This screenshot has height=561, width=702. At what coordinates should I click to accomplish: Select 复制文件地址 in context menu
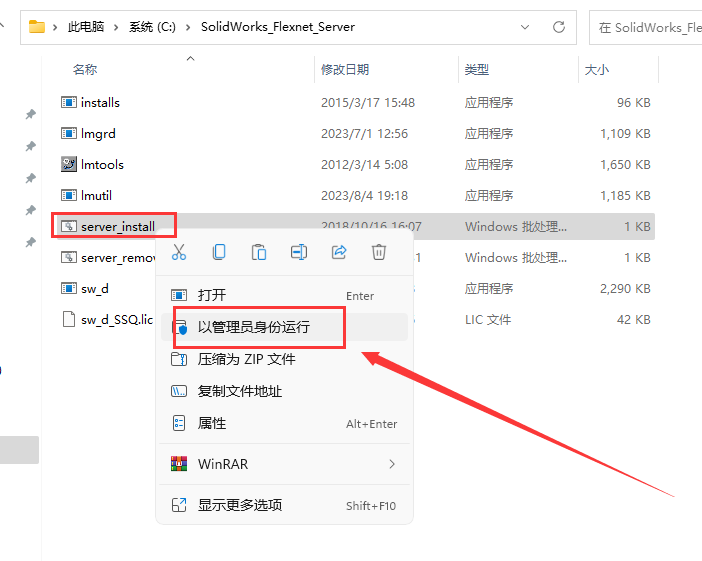click(x=240, y=391)
